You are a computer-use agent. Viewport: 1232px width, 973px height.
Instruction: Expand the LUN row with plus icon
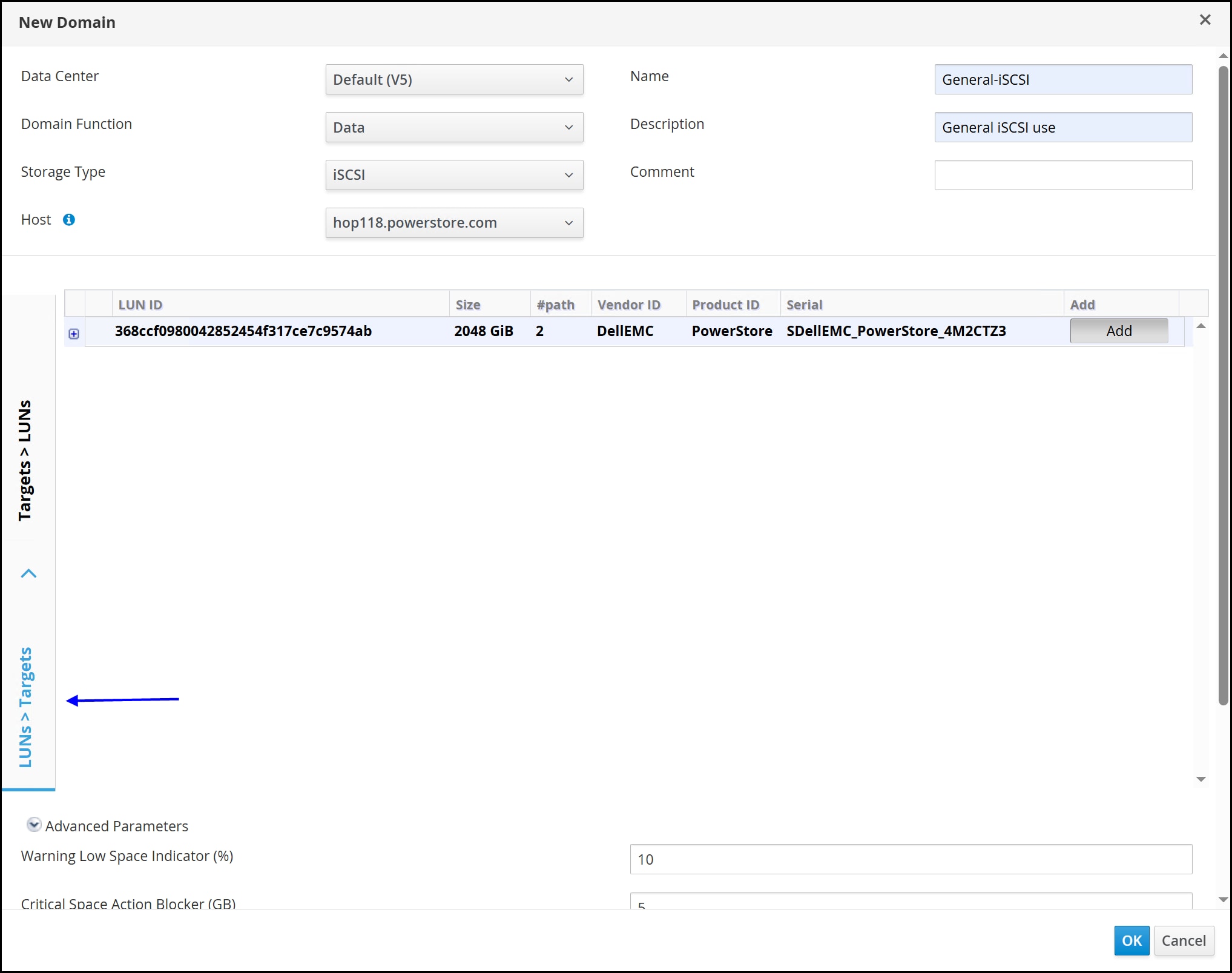[74, 334]
